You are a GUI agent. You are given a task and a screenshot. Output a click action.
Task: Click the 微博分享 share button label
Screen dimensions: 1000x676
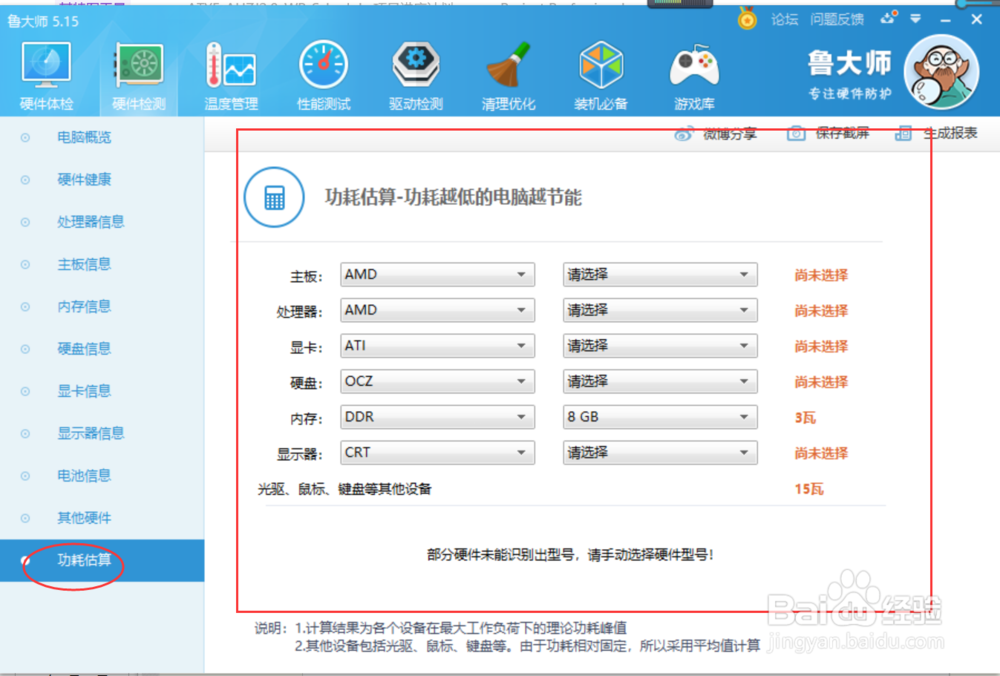tap(730, 134)
